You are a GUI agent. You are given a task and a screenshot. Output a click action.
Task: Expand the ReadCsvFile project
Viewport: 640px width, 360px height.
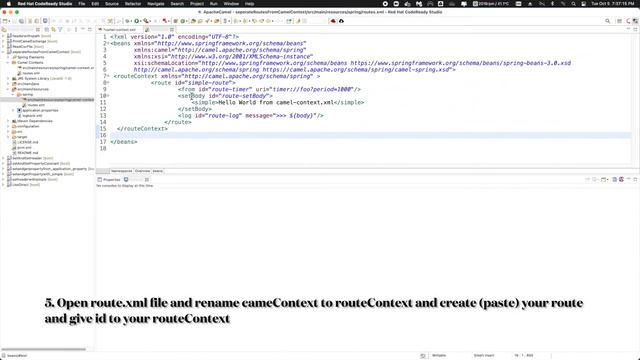[x=4, y=47]
